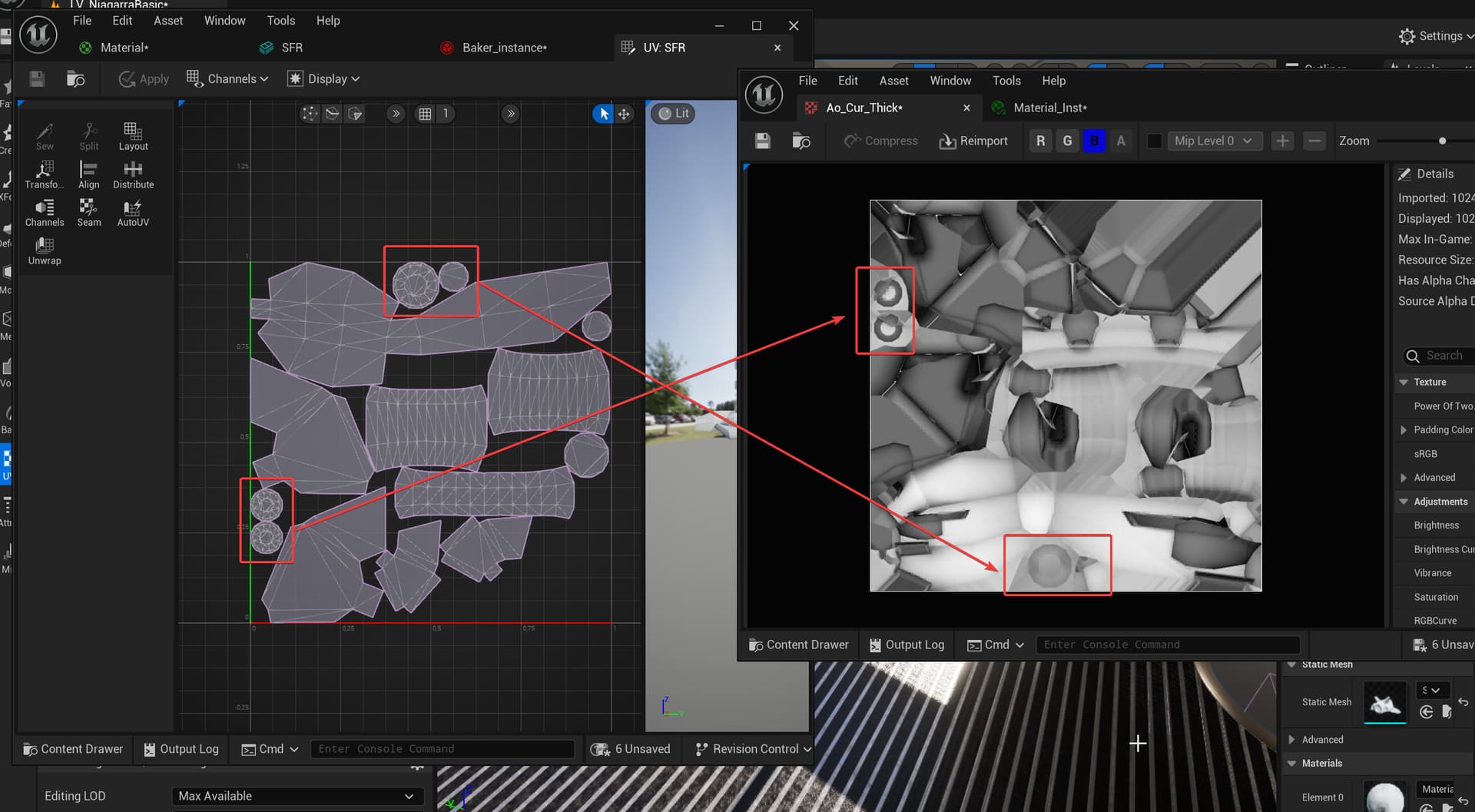
Task: Select the Seam tool
Action: tap(88, 212)
